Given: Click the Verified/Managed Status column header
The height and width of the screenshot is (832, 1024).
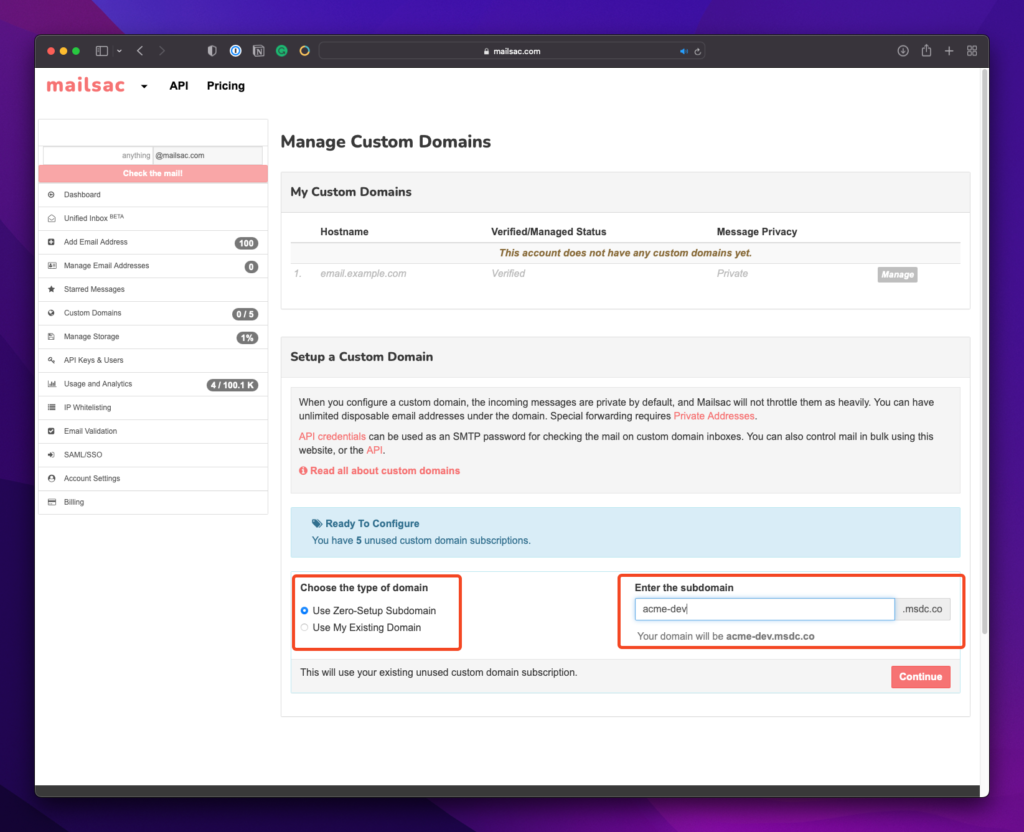Looking at the screenshot, I should tap(549, 232).
